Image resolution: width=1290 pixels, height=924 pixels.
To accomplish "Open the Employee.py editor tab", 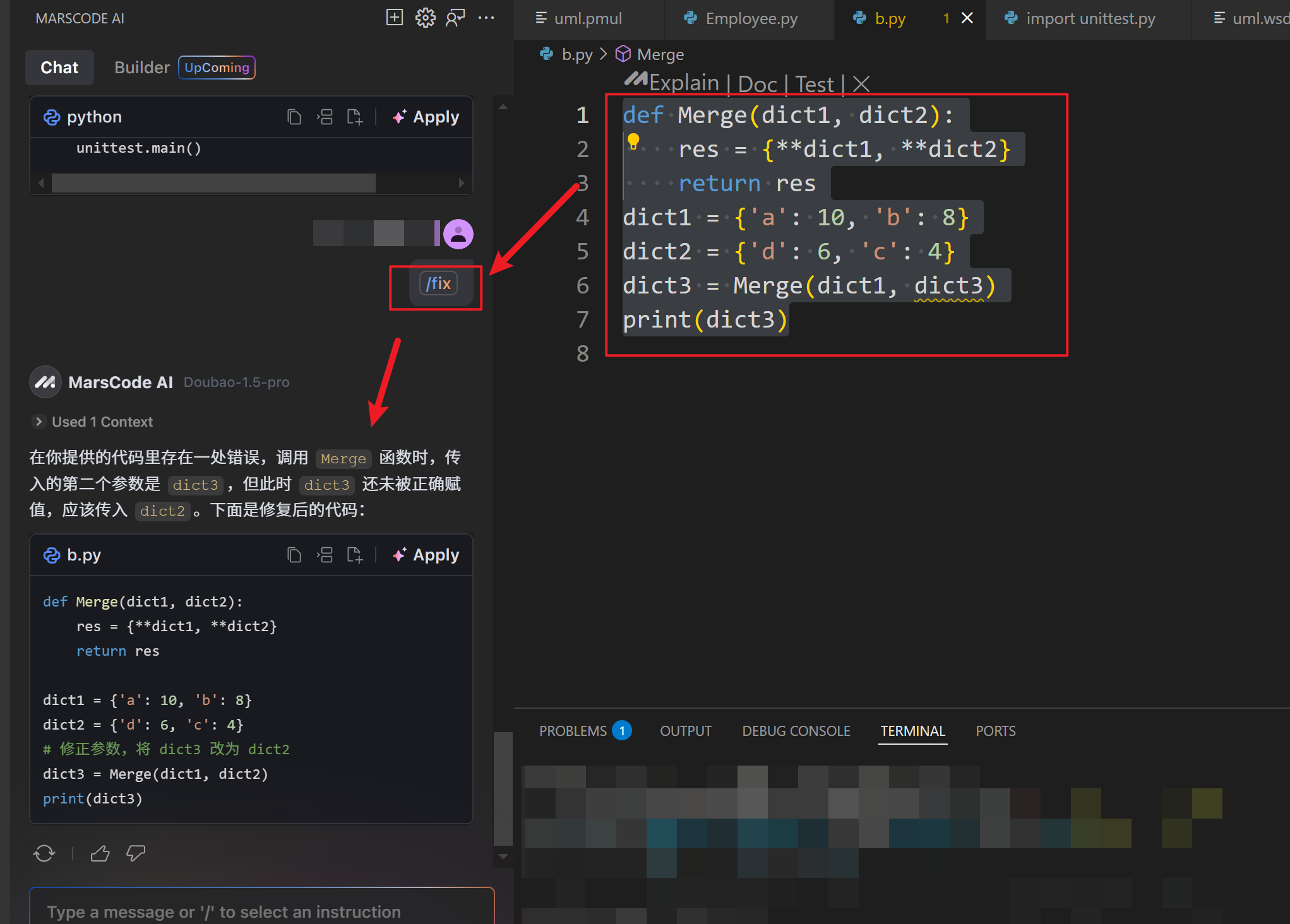I will click(751, 19).
